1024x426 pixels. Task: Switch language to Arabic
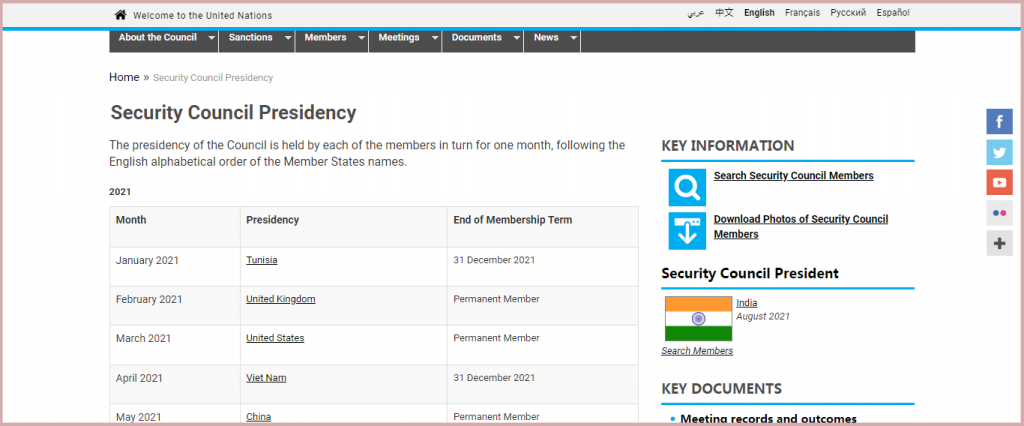coord(696,13)
